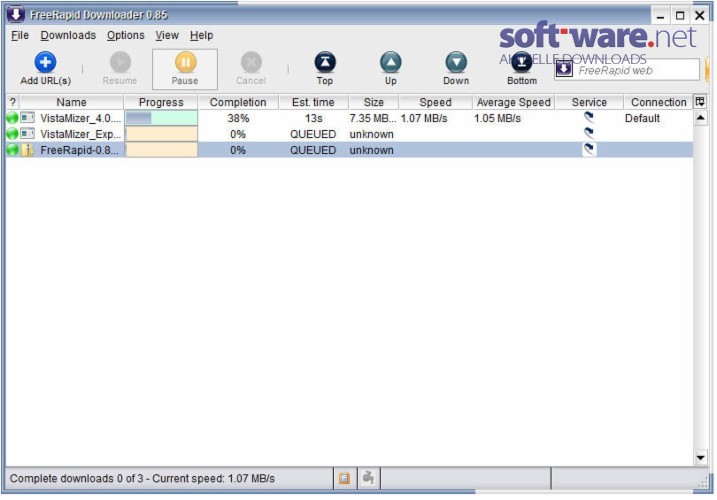Click the clipboard monitoring icon in status bar
This screenshot has height=500, width=717.
(x=344, y=478)
